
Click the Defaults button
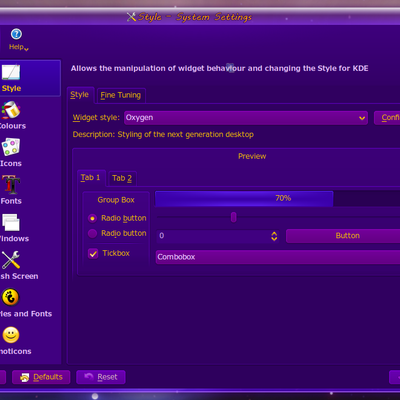pos(41,377)
